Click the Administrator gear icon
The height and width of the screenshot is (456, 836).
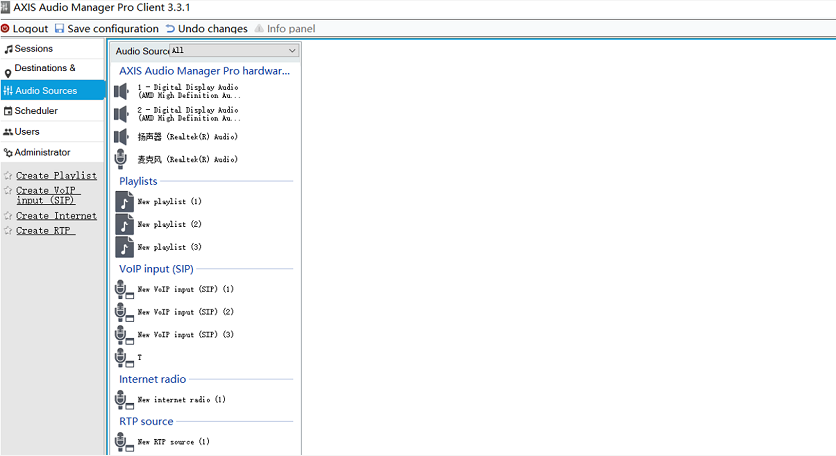(x=8, y=153)
